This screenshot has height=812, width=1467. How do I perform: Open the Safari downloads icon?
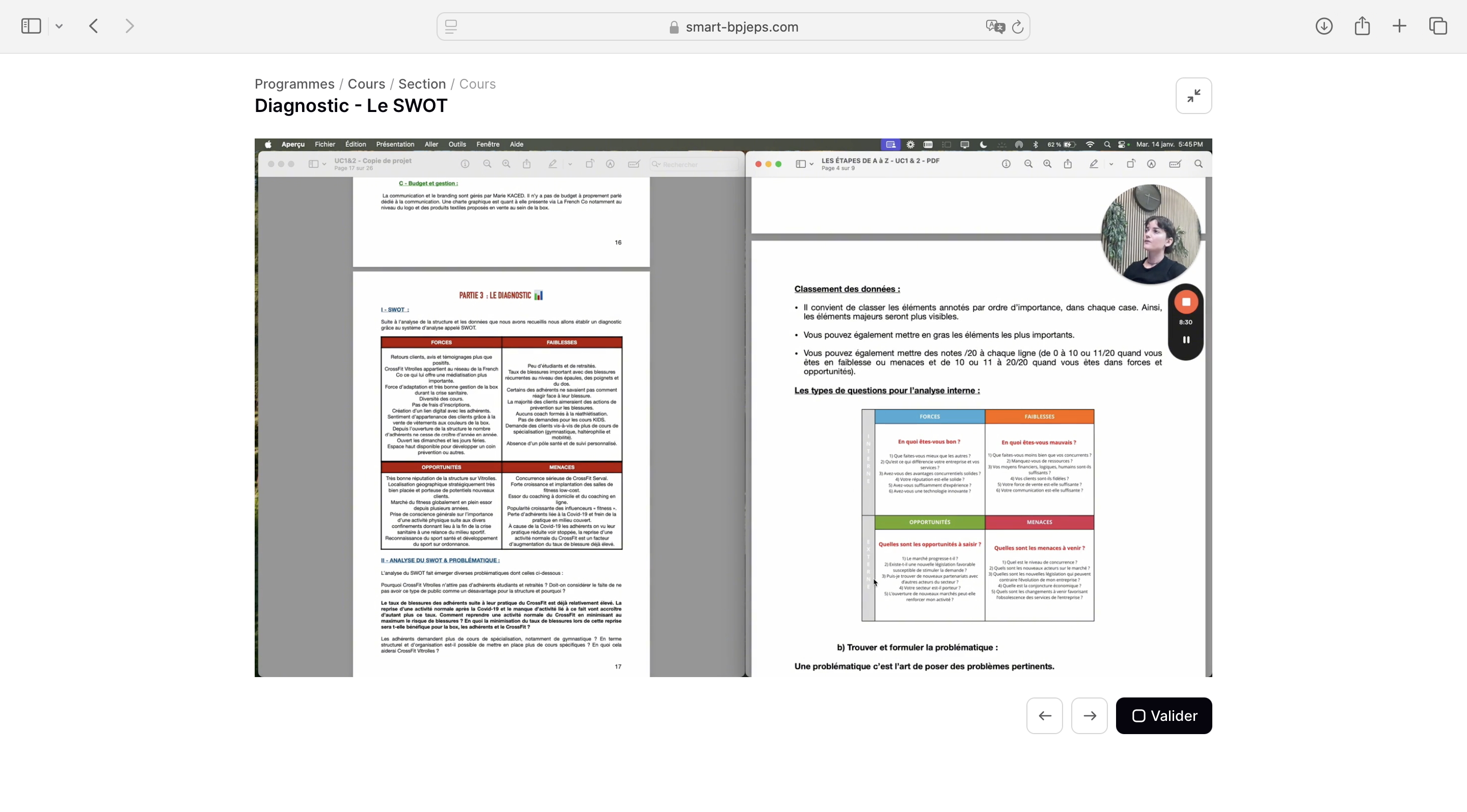pos(1323,26)
